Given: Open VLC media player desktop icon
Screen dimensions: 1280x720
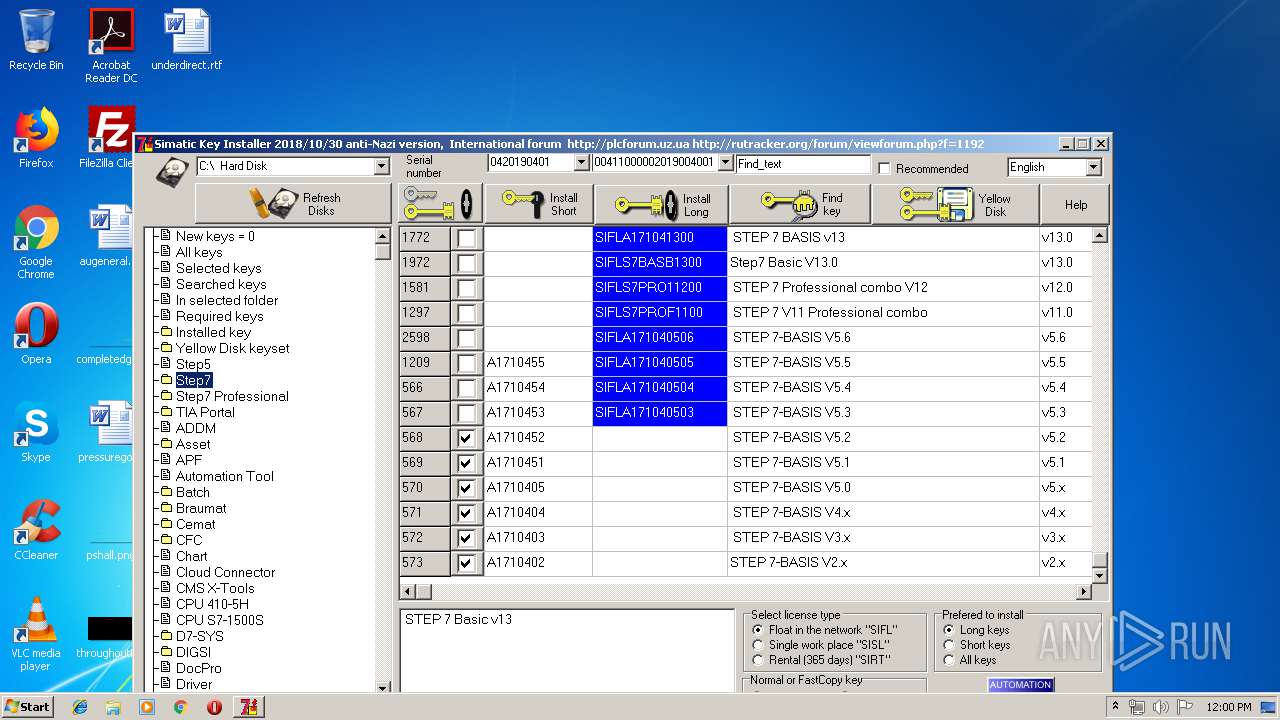Looking at the screenshot, I should (x=36, y=634).
